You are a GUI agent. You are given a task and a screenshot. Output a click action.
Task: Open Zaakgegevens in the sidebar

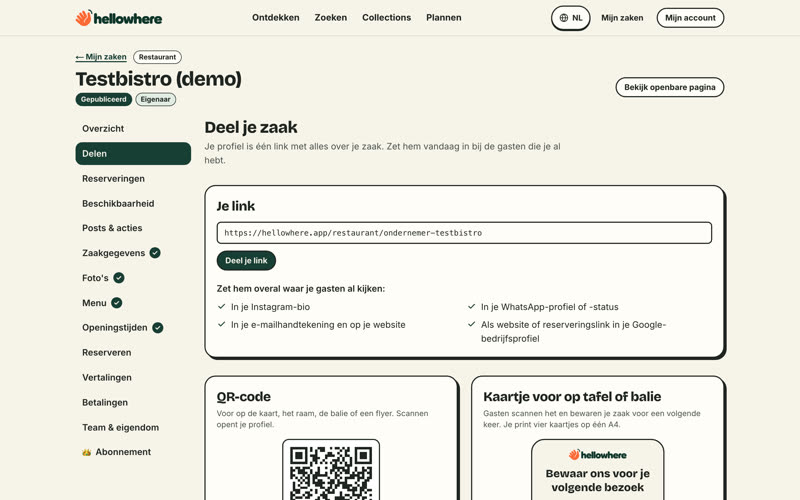pos(133,253)
